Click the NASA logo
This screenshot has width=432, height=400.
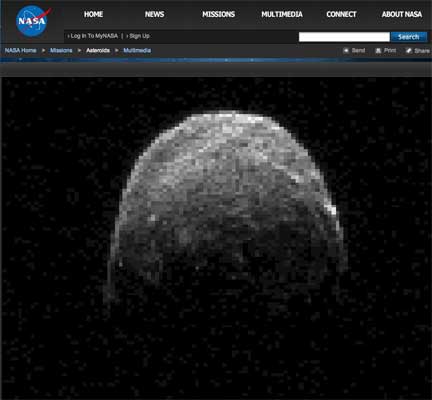click(x=33, y=21)
